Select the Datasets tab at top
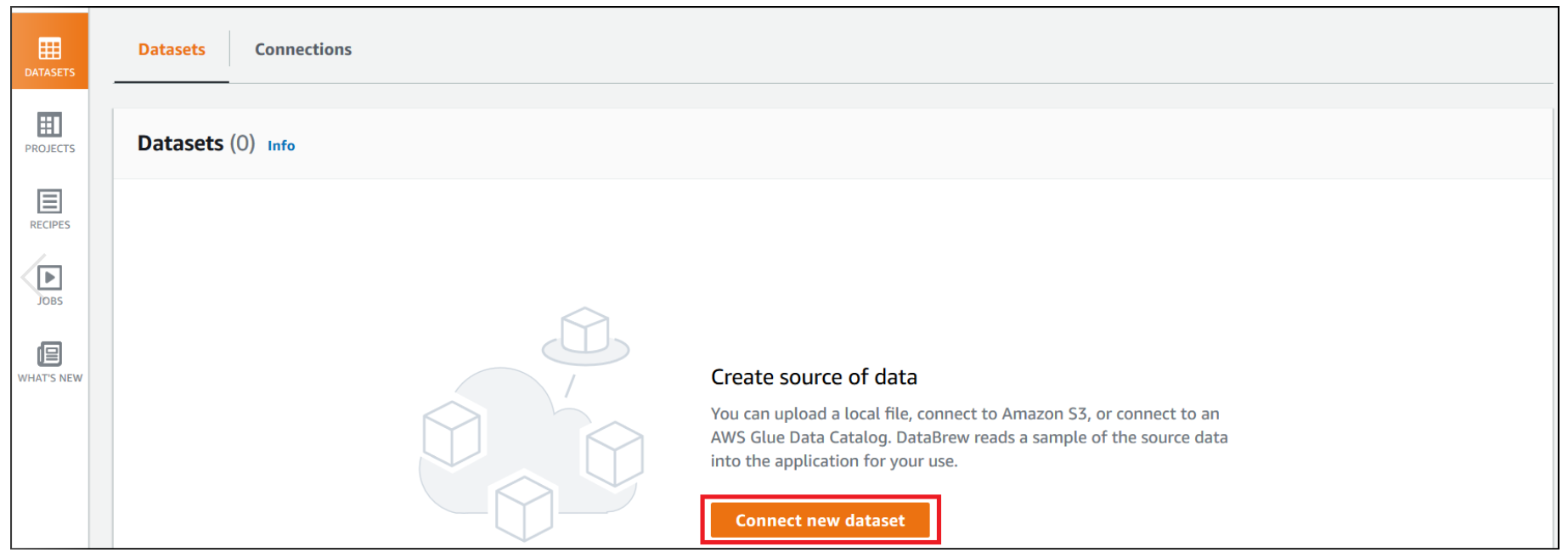Image resolution: width=1568 pixels, height=558 pixels. [172, 49]
